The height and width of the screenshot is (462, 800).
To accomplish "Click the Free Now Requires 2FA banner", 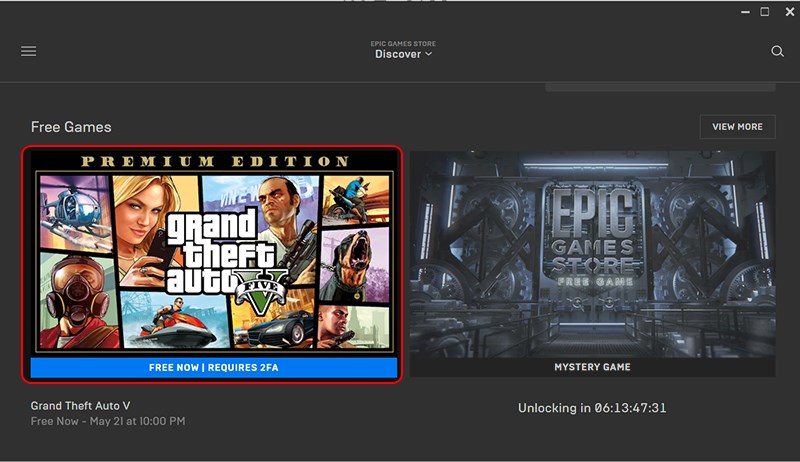I will click(x=213, y=367).
